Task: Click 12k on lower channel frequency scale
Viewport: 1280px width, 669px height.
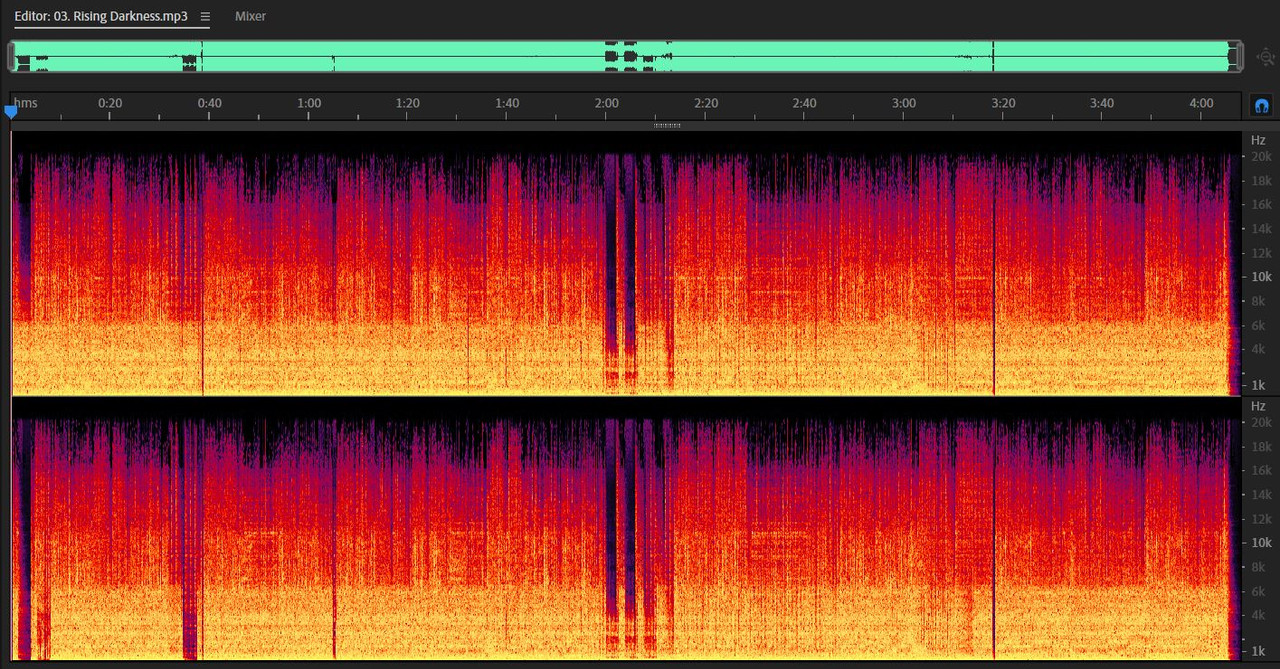Action: 1261,519
